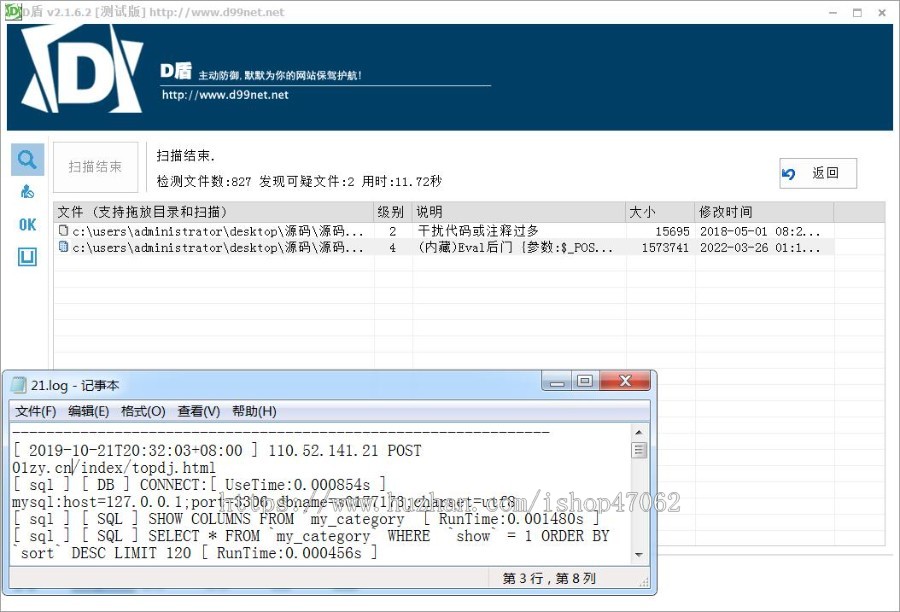Sort by the 修改时间 column header
The image size is (900, 612).
click(764, 212)
